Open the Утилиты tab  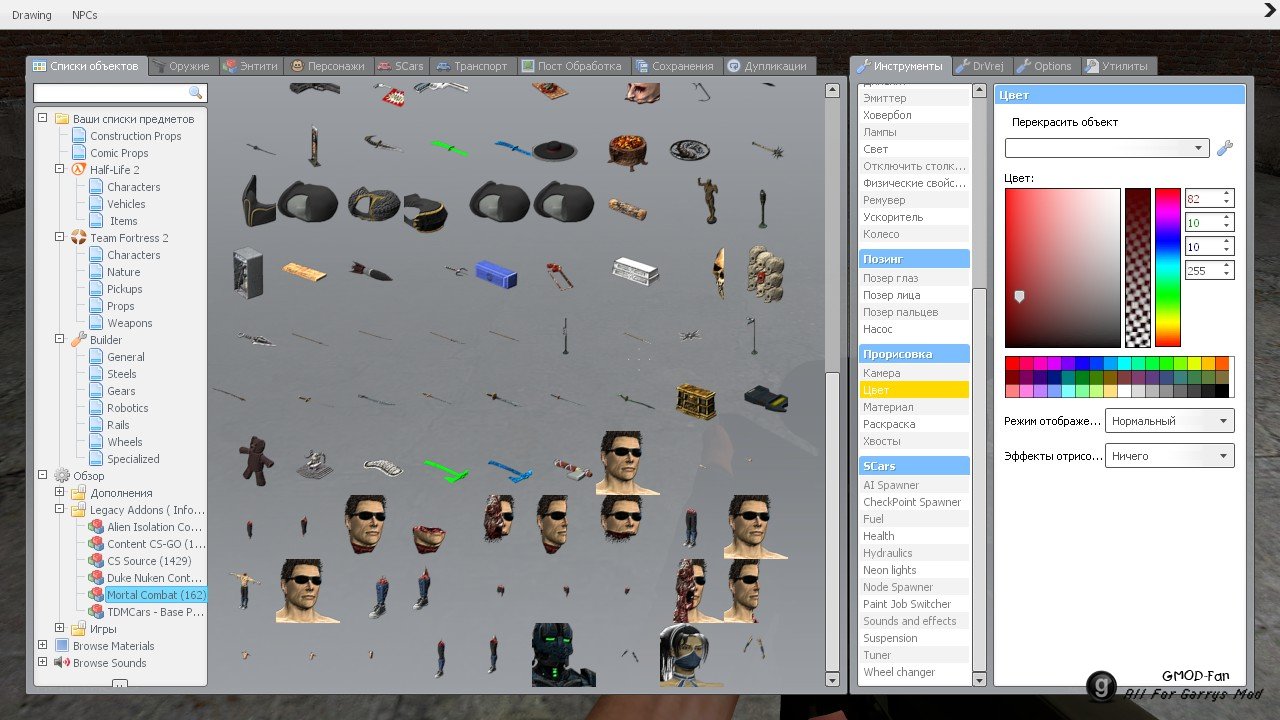[x=1117, y=66]
